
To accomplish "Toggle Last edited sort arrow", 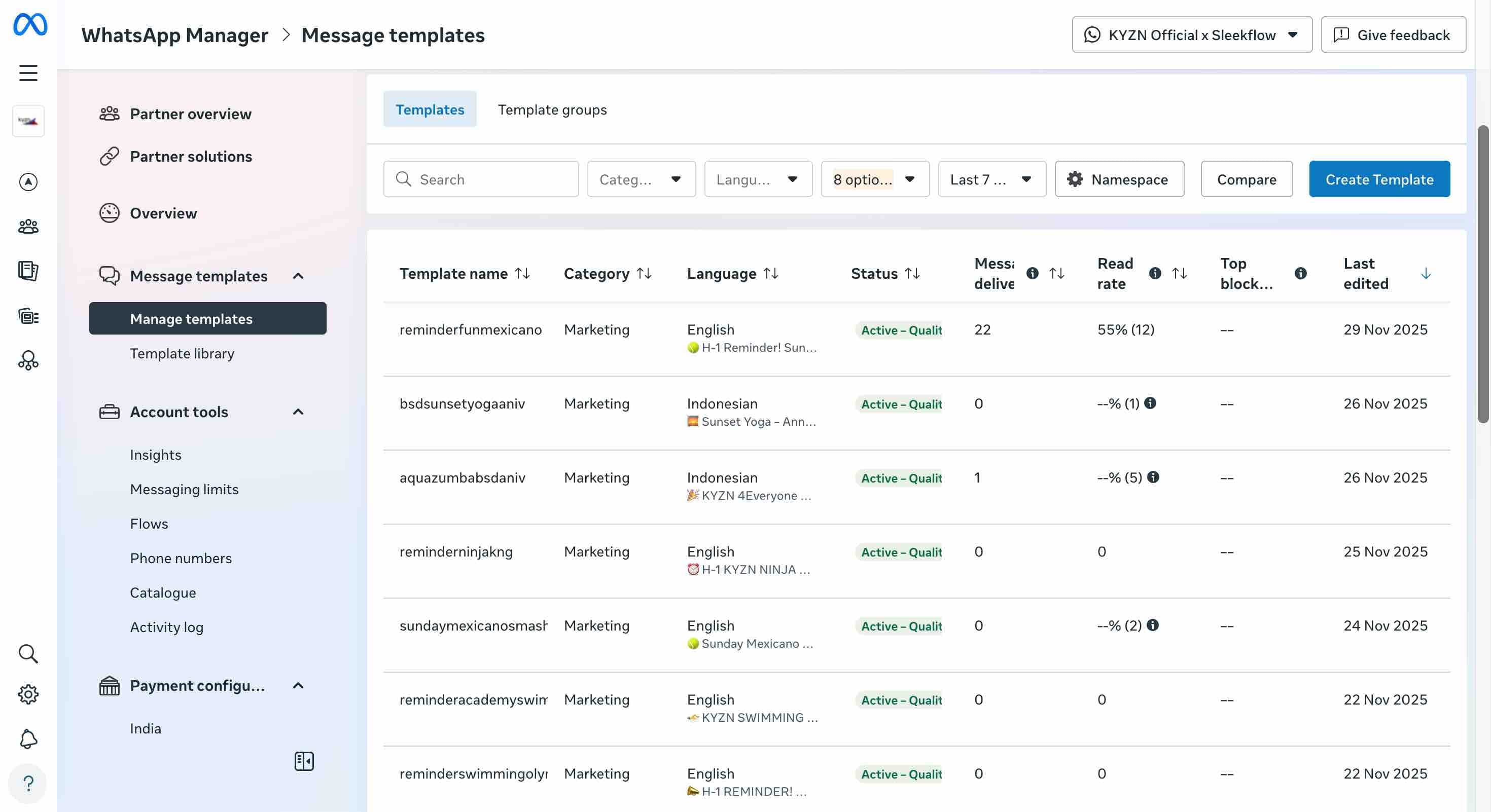I will click(x=1426, y=274).
